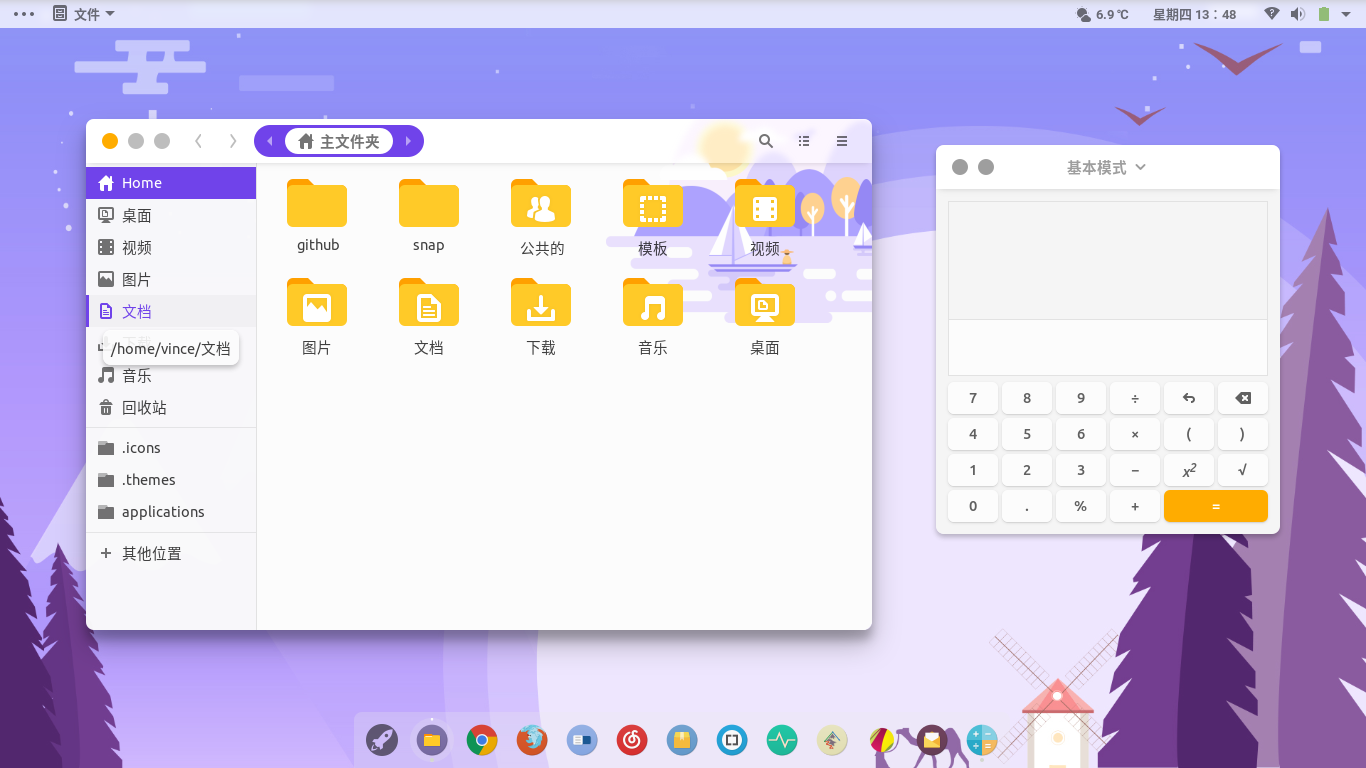This screenshot has height=768, width=1366.
Task: Open the .themes bookmark in sidebar
Action: pyautogui.click(x=171, y=480)
